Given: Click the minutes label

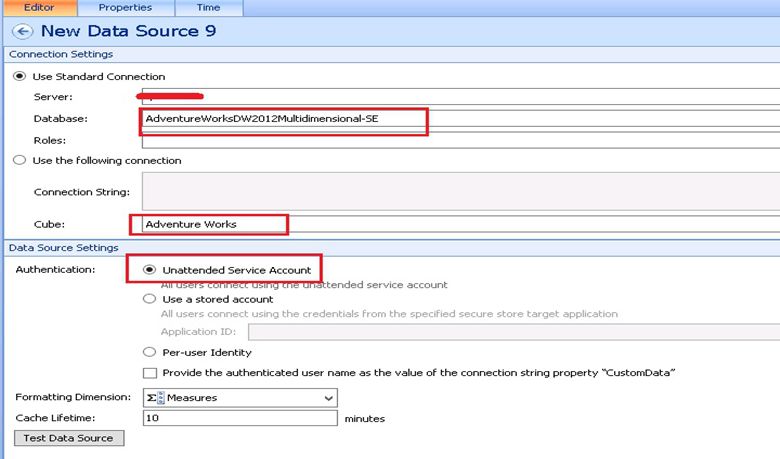Looking at the screenshot, I should (365, 419).
